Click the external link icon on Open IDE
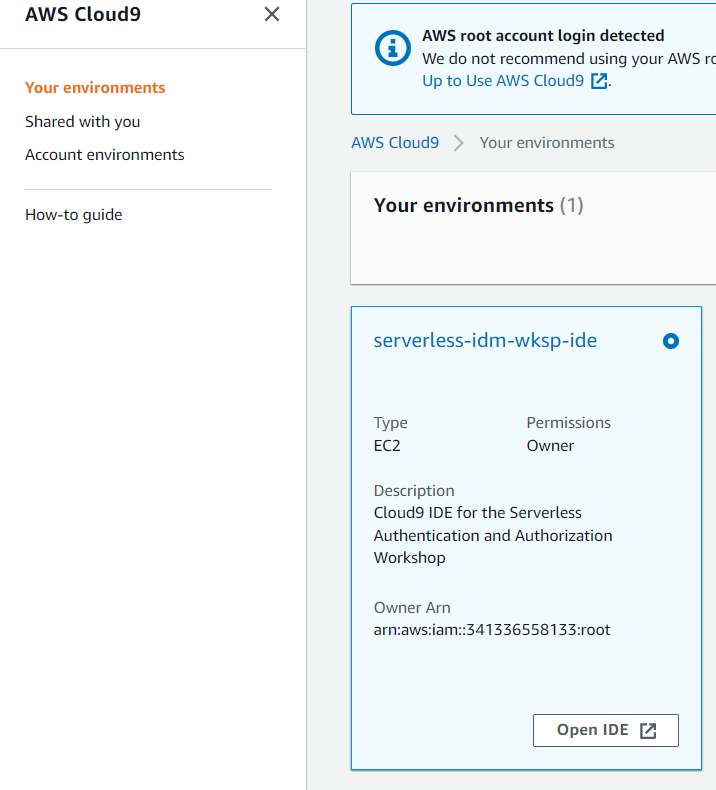Viewport: 716px width, 790px height. pos(648,731)
